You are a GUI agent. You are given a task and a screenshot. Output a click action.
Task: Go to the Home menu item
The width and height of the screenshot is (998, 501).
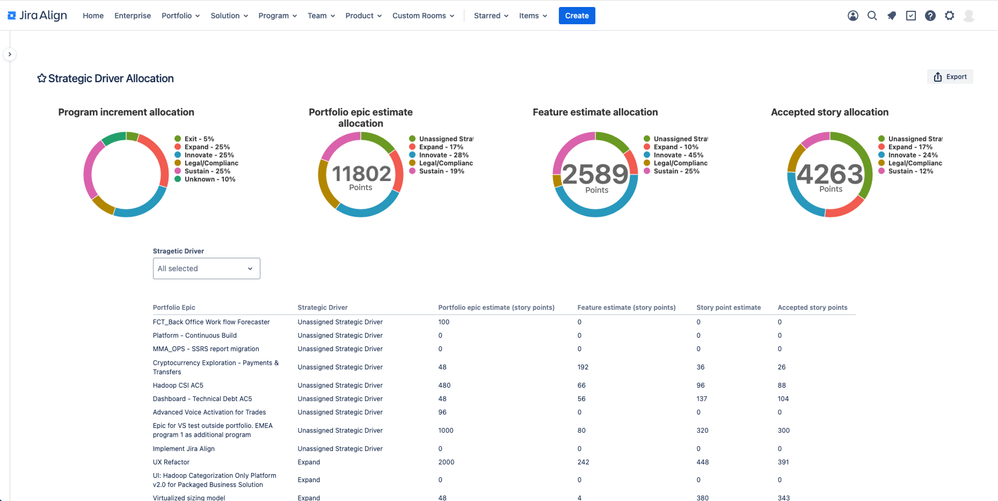click(x=93, y=16)
